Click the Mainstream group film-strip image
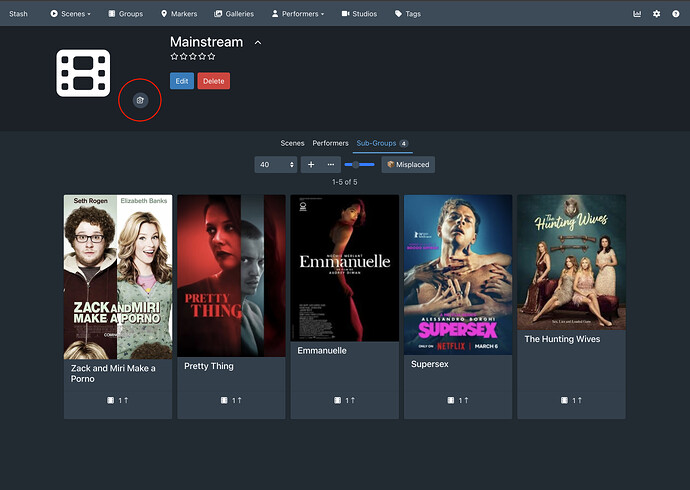The width and height of the screenshot is (690, 490). tap(83, 73)
